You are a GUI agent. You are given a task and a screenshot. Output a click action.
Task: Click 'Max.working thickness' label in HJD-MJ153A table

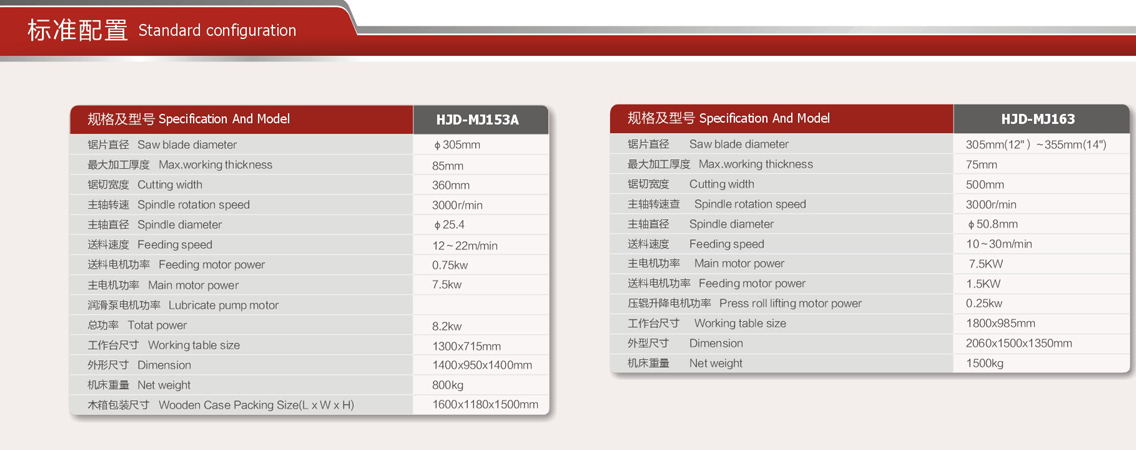click(x=215, y=164)
